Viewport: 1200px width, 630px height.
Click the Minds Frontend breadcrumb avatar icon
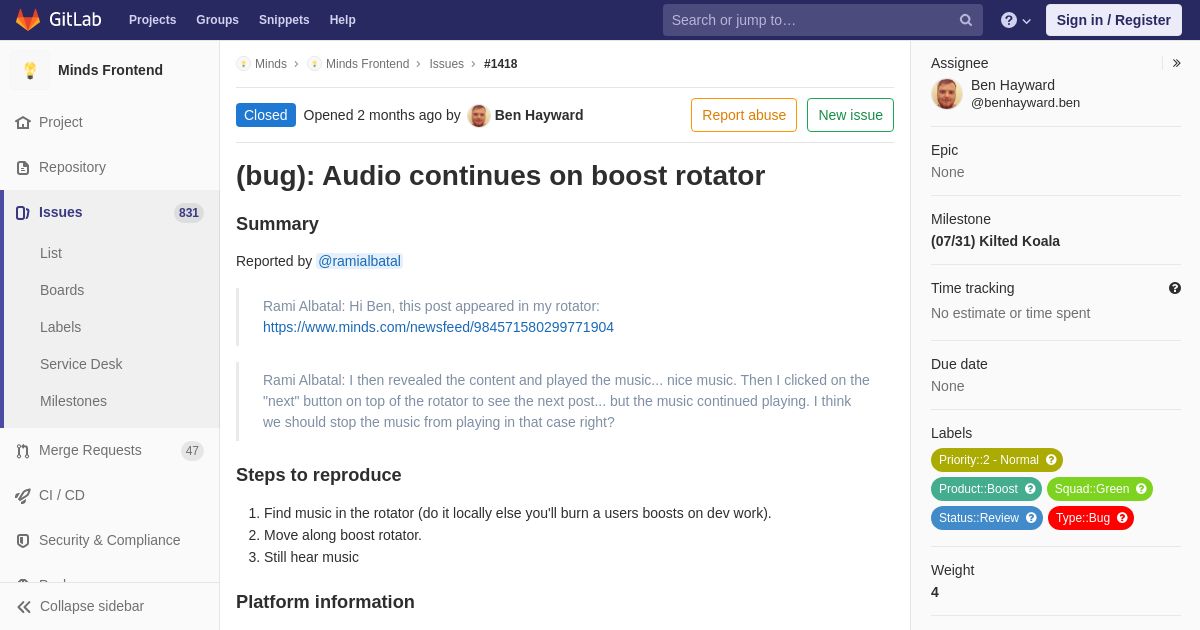click(314, 64)
